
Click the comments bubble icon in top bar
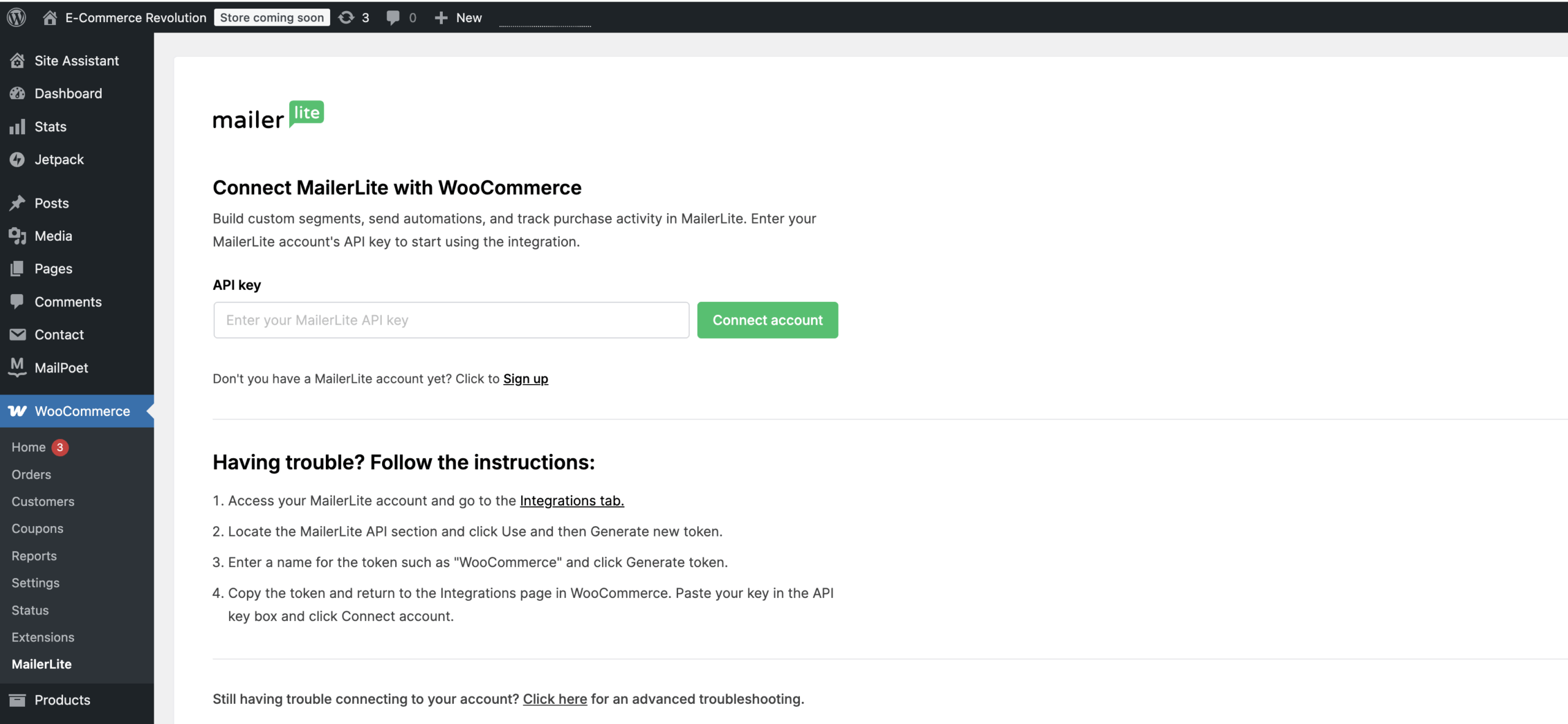(x=393, y=18)
